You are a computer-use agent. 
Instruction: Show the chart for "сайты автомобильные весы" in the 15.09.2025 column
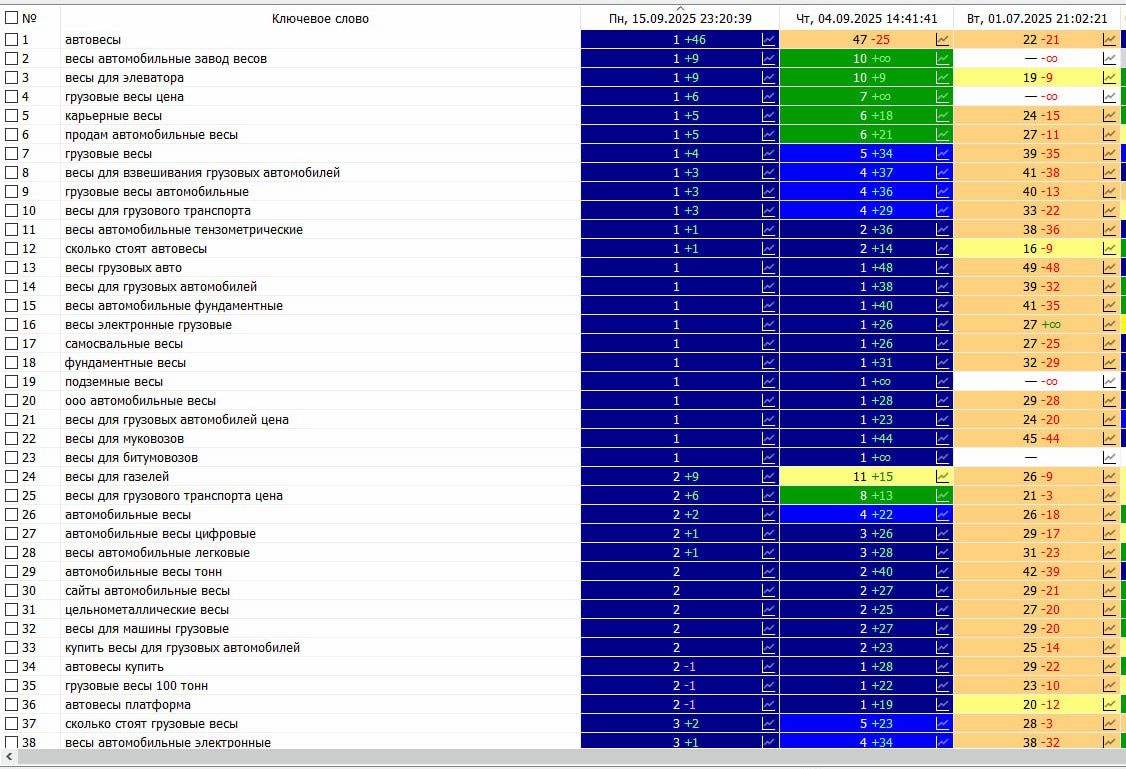tap(768, 591)
